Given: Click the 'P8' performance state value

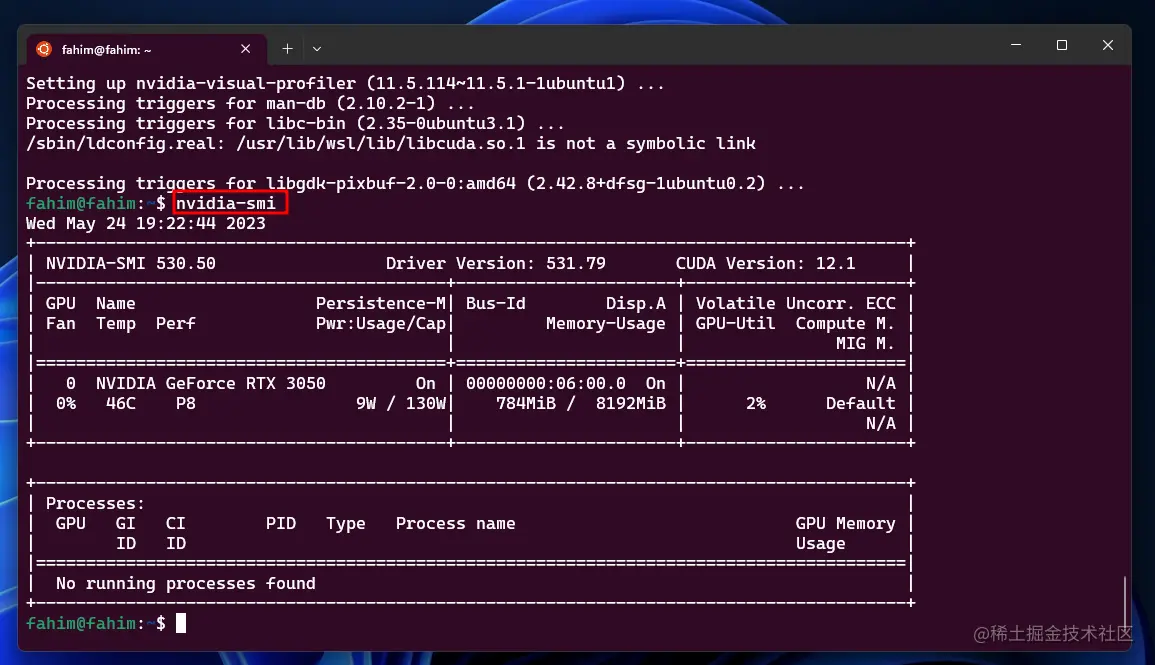Looking at the screenshot, I should click(x=186, y=403).
